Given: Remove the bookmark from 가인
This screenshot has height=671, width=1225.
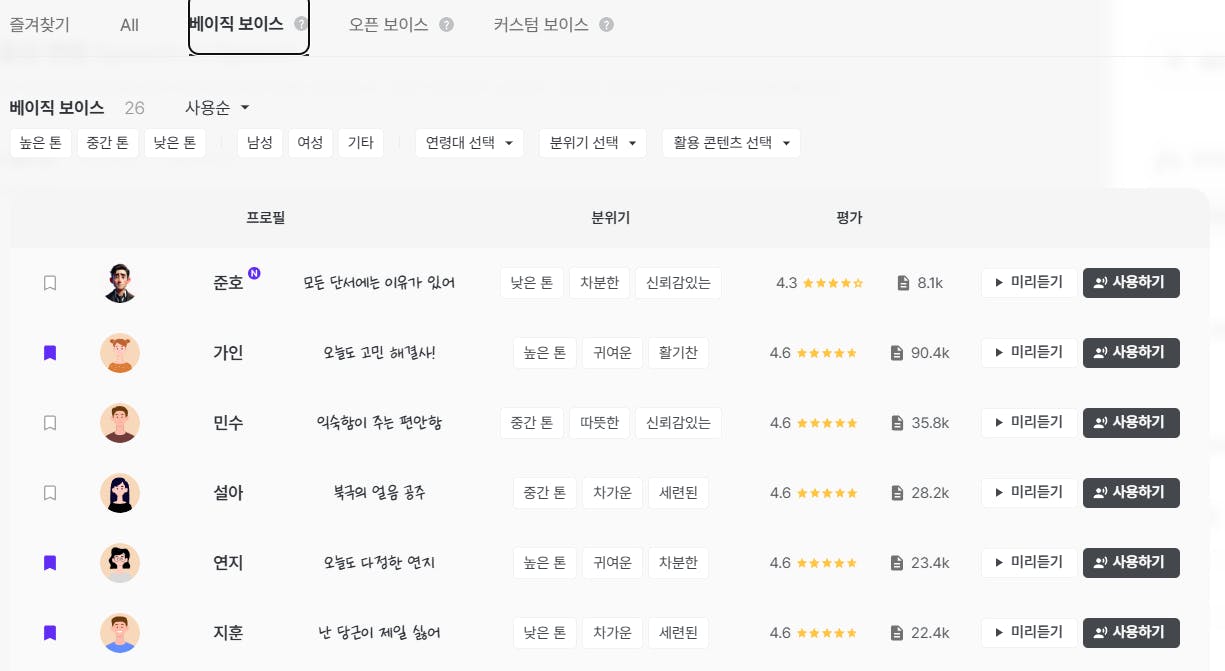Looking at the screenshot, I should (x=50, y=353).
